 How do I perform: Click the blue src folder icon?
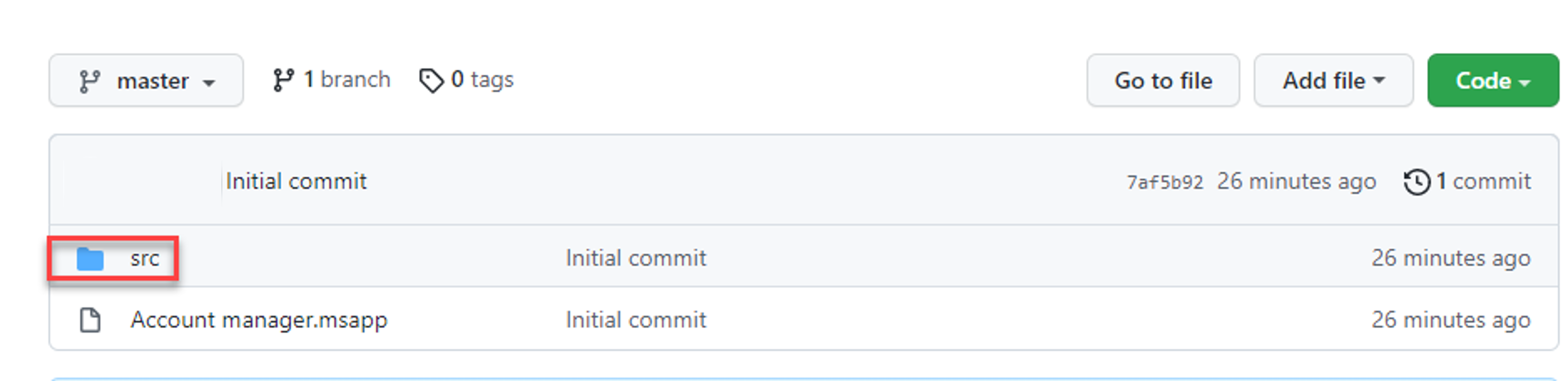pos(91,258)
